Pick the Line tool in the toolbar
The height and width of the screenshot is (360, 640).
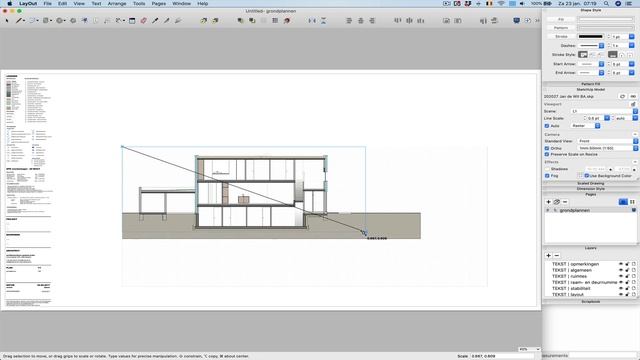coord(18,20)
